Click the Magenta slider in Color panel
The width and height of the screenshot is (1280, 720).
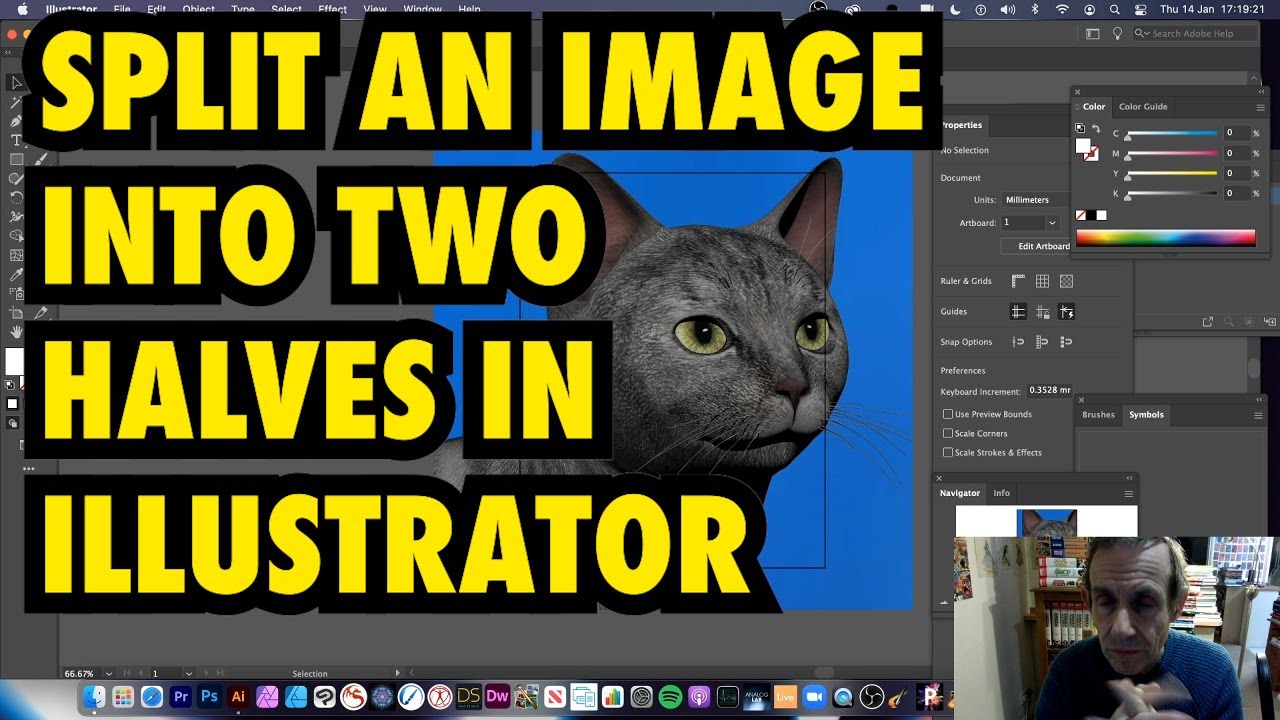[x=1171, y=154]
